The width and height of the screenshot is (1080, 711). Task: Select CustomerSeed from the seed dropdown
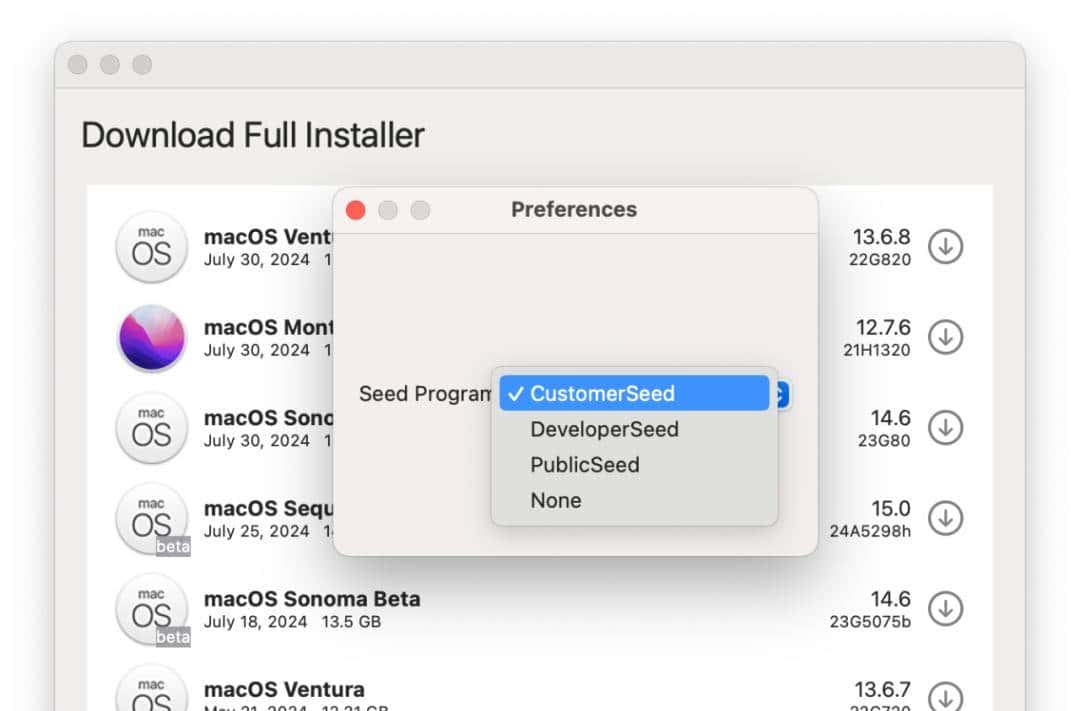click(x=602, y=393)
